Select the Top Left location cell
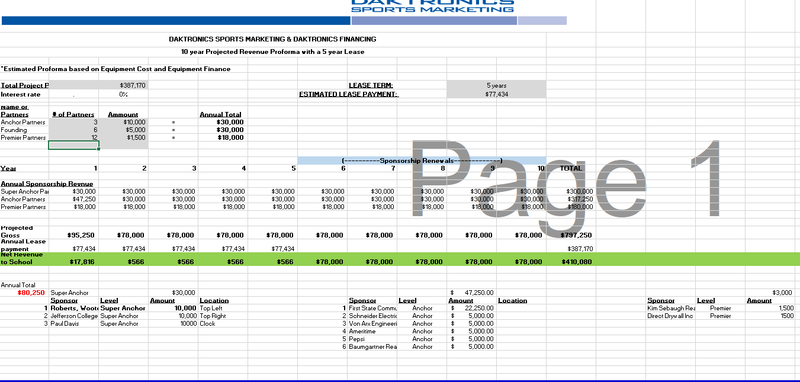Screen dimensions: 800x382 click(x=222, y=309)
